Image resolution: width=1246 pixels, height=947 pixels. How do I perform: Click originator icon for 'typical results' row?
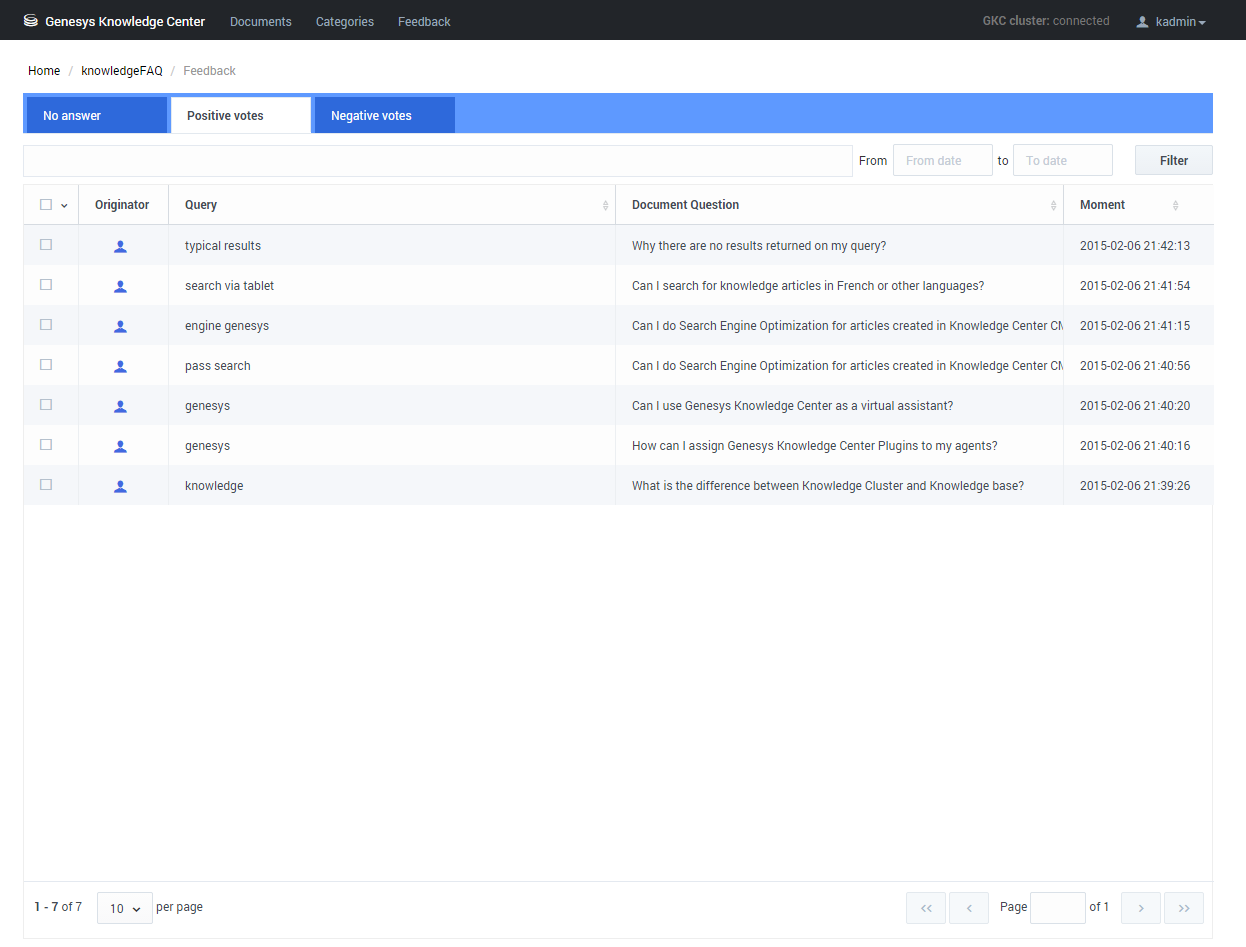(120, 246)
